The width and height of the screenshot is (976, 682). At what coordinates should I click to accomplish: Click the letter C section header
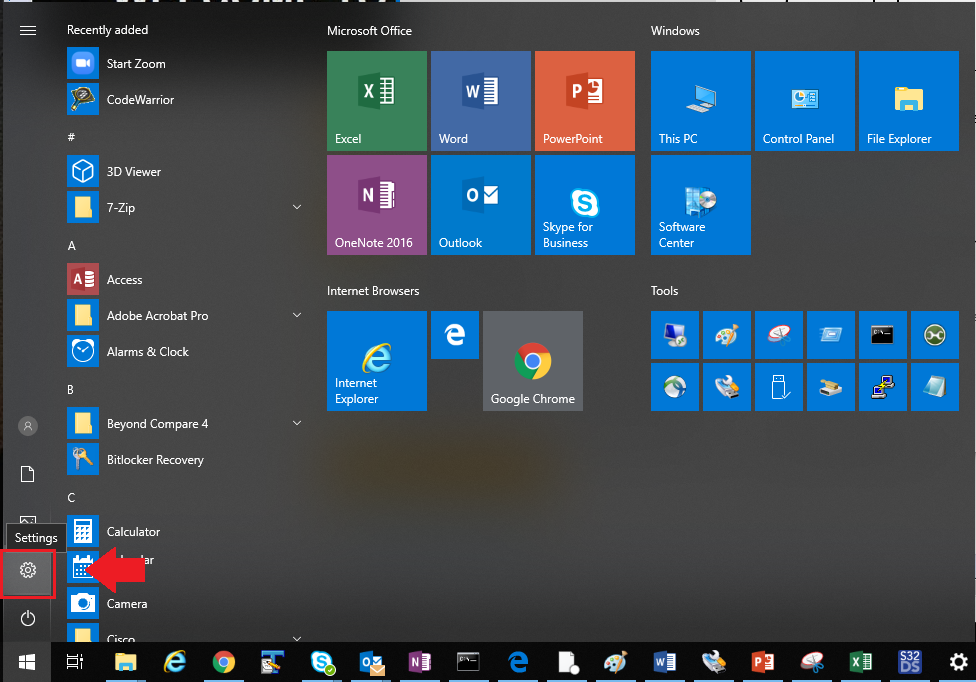[71, 498]
